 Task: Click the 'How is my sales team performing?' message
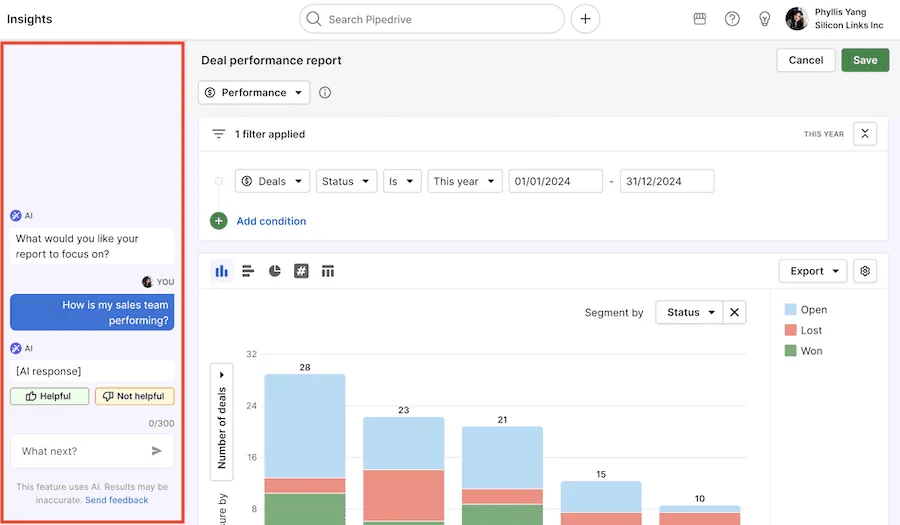pyautogui.click(x=92, y=312)
